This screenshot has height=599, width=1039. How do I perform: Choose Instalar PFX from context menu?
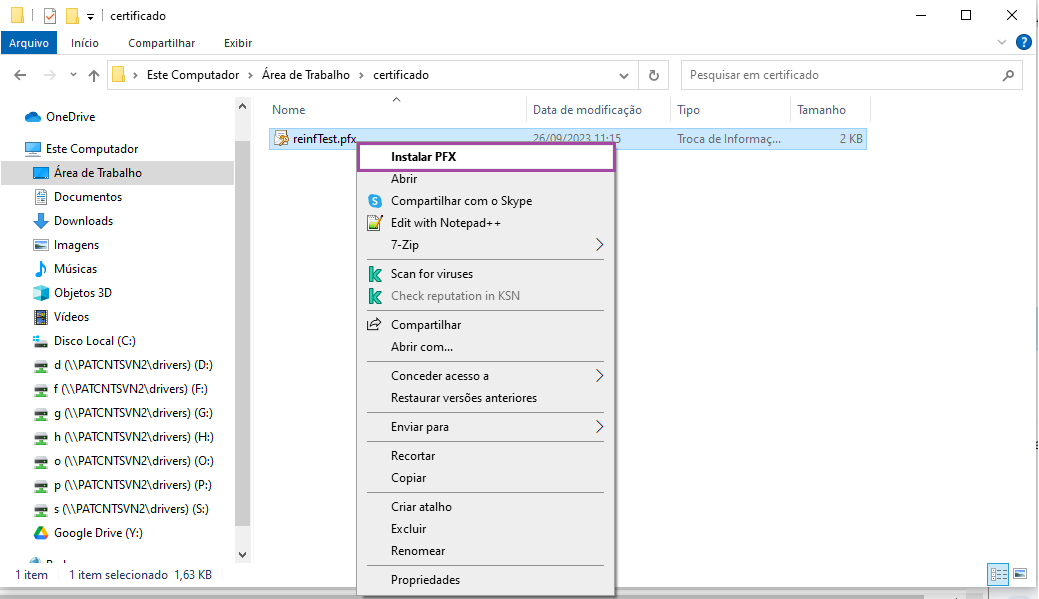coord(424,157)
